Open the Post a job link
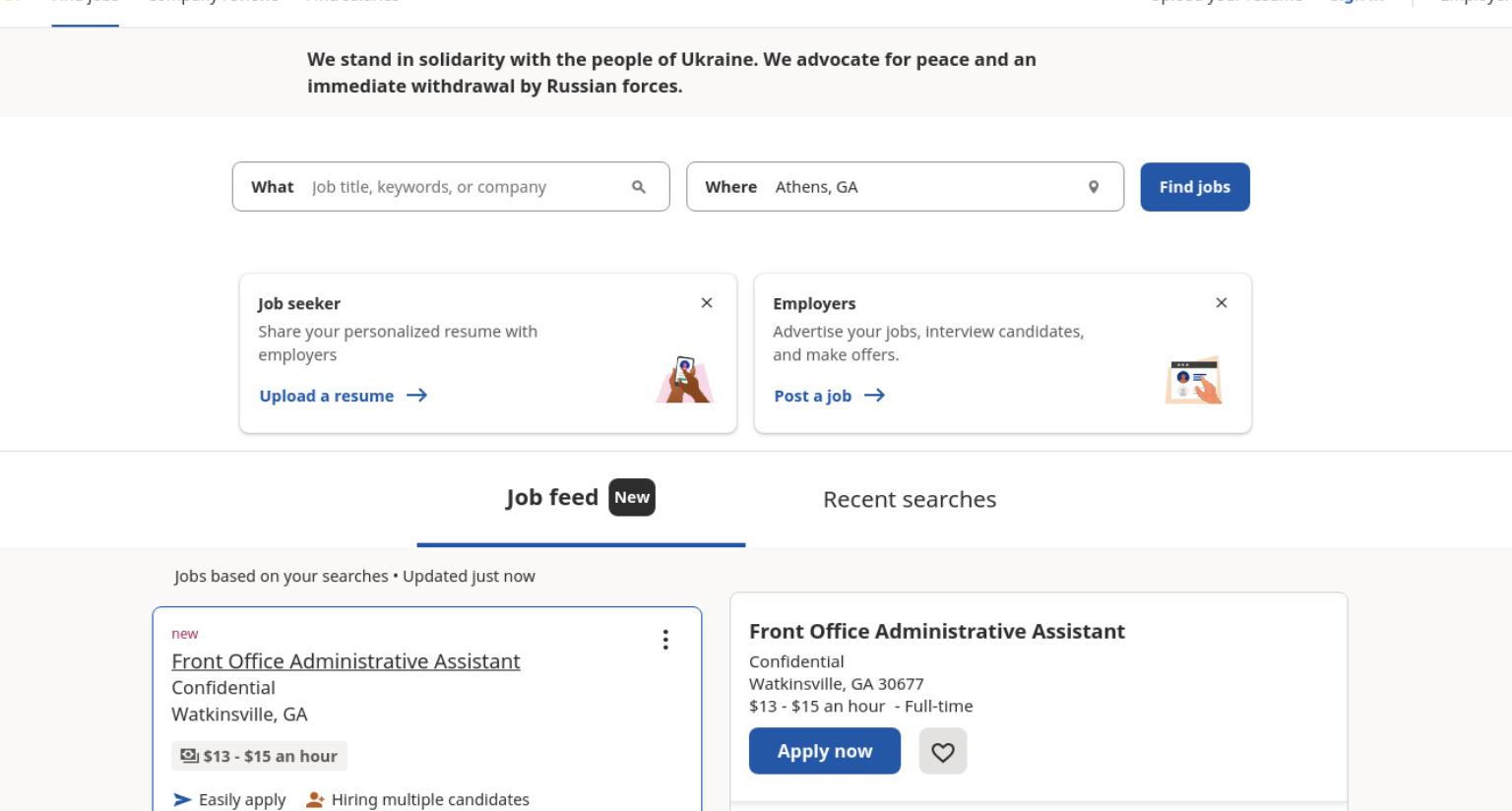Image resolution: width=1512 pixels, height=811 pixels. [x=813, y=396]
